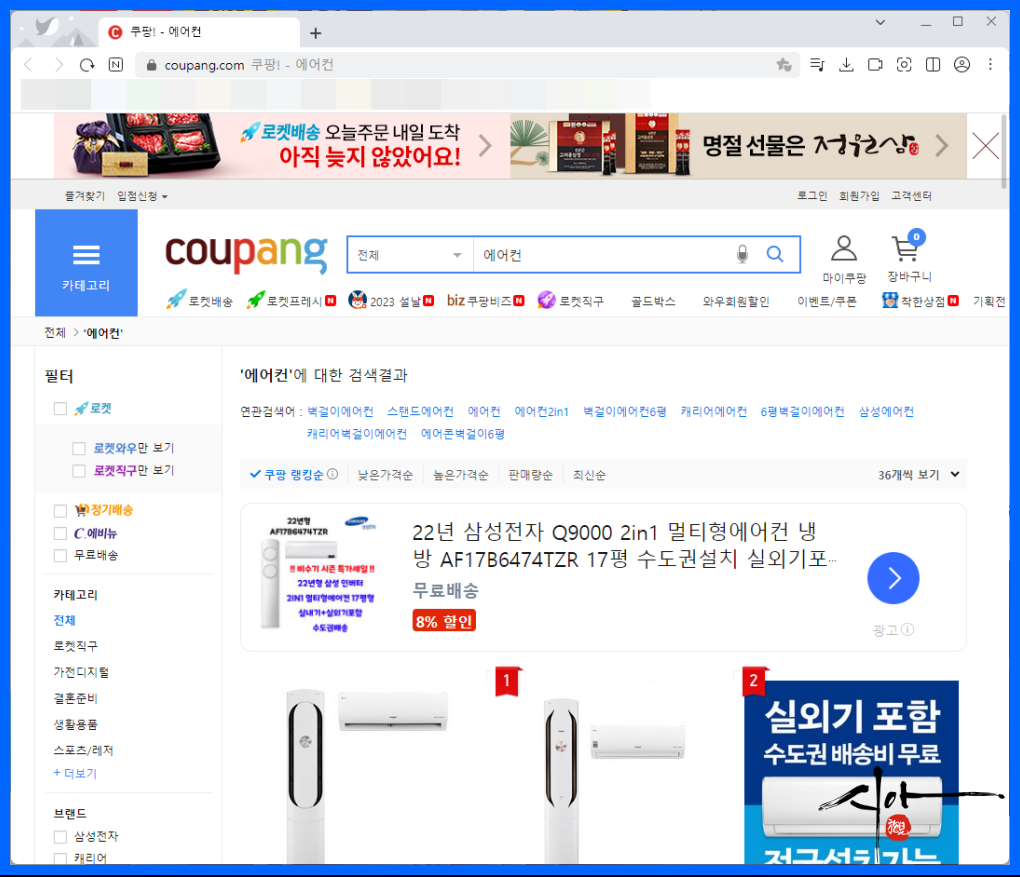Open the reading list icon in the toolbar
Viewport: 1020px width, 877px height.
point(817,64)
